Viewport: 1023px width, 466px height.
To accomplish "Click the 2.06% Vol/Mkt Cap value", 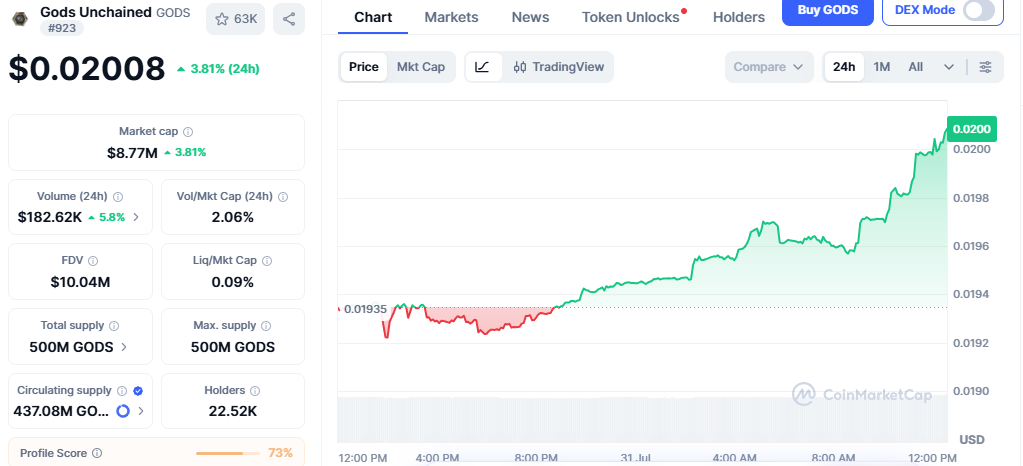I will 233,217.
